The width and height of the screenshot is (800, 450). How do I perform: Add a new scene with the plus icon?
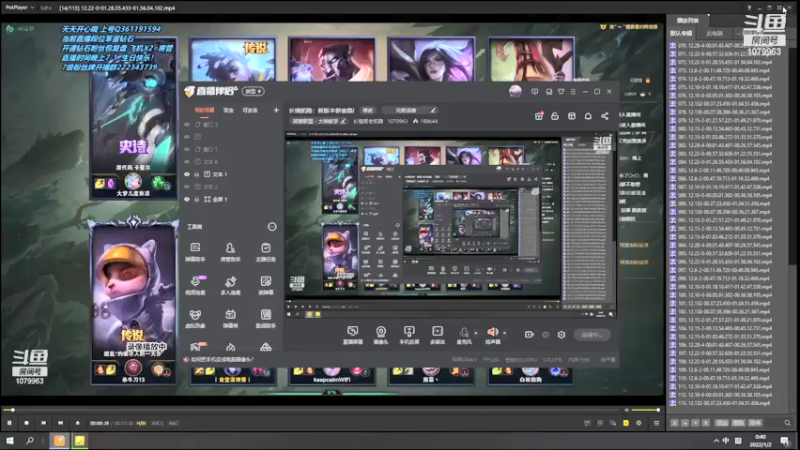(276, 110)
